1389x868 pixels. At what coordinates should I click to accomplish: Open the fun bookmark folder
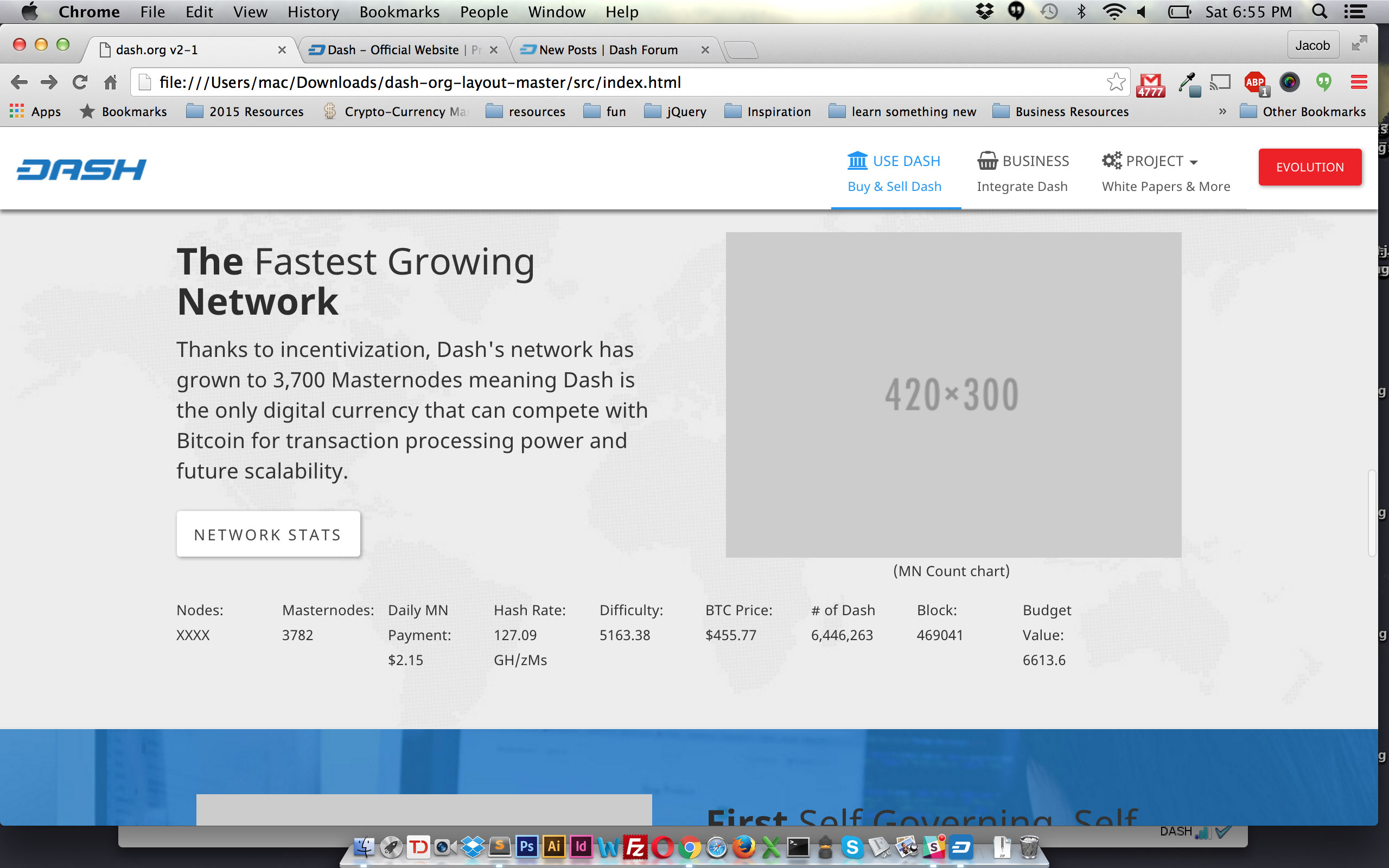605,111
